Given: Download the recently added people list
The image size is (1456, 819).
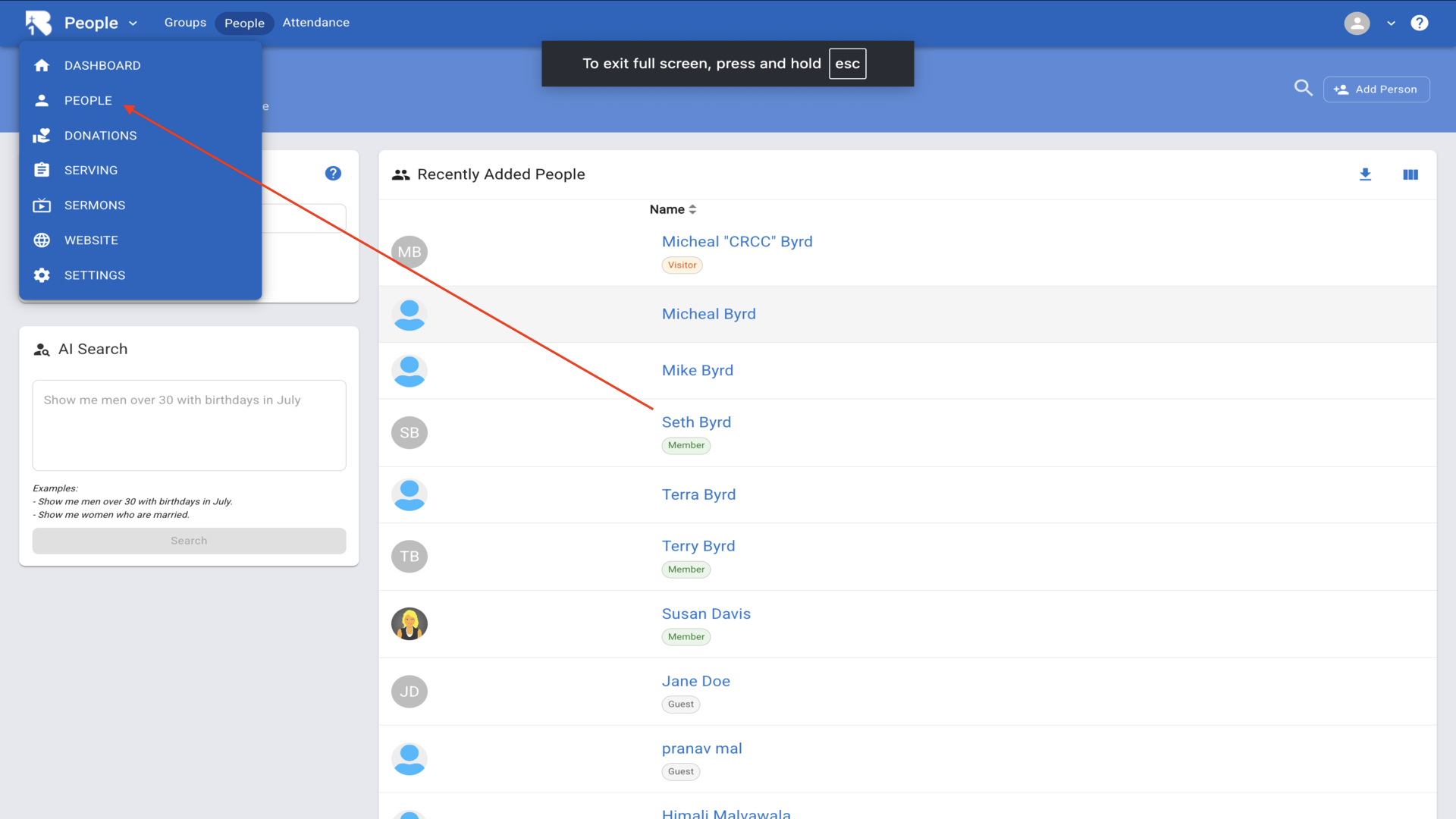Looking at the screenshot, I should tap(1365, 174).
